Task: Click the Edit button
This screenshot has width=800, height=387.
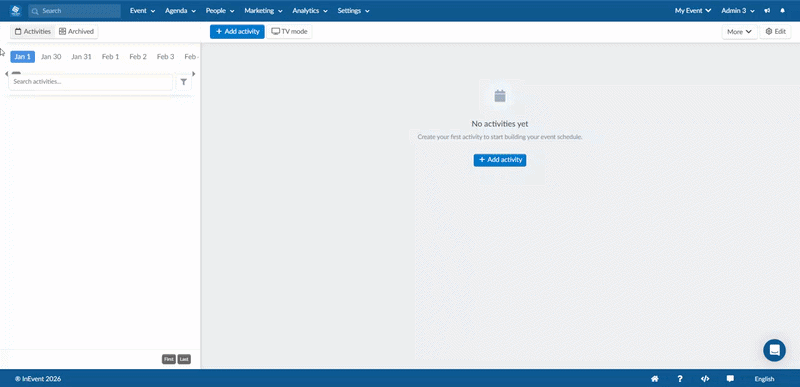Action: (776, 32)
